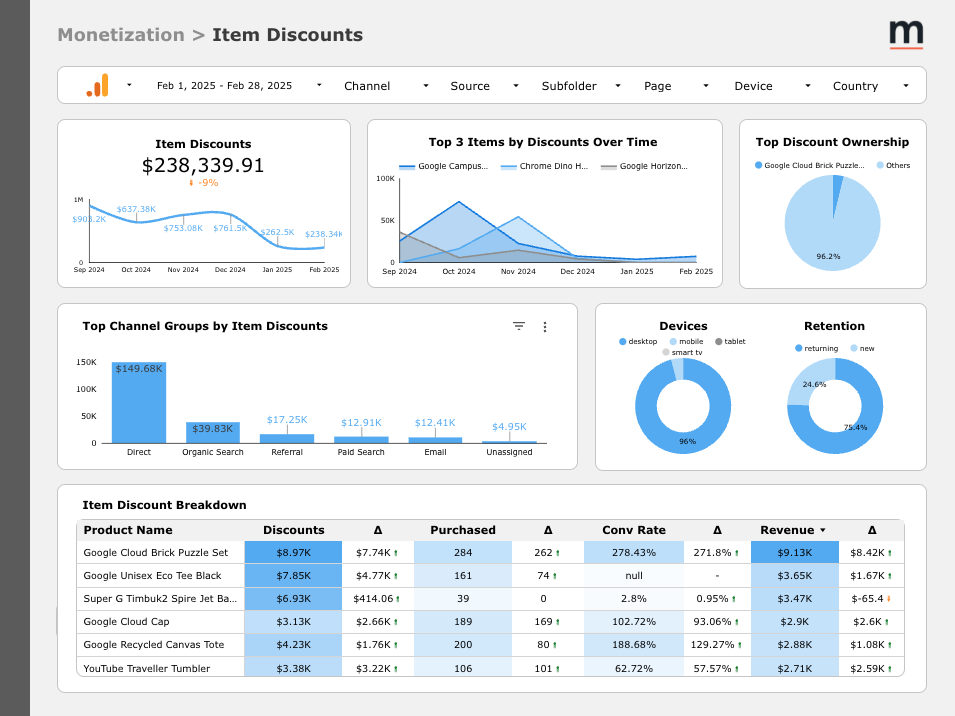Toggle the Google Horizon legend series
955x716 pixels.
click(x=644, y=166)
